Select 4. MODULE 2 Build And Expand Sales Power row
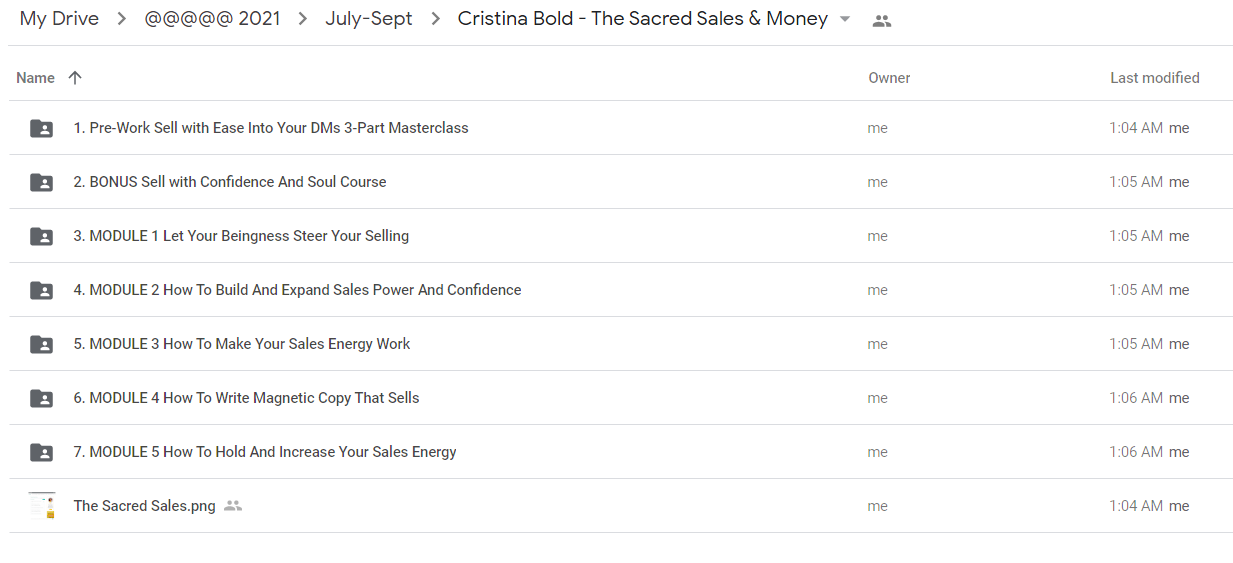1233x563 pixels. [x=620, y=290]
